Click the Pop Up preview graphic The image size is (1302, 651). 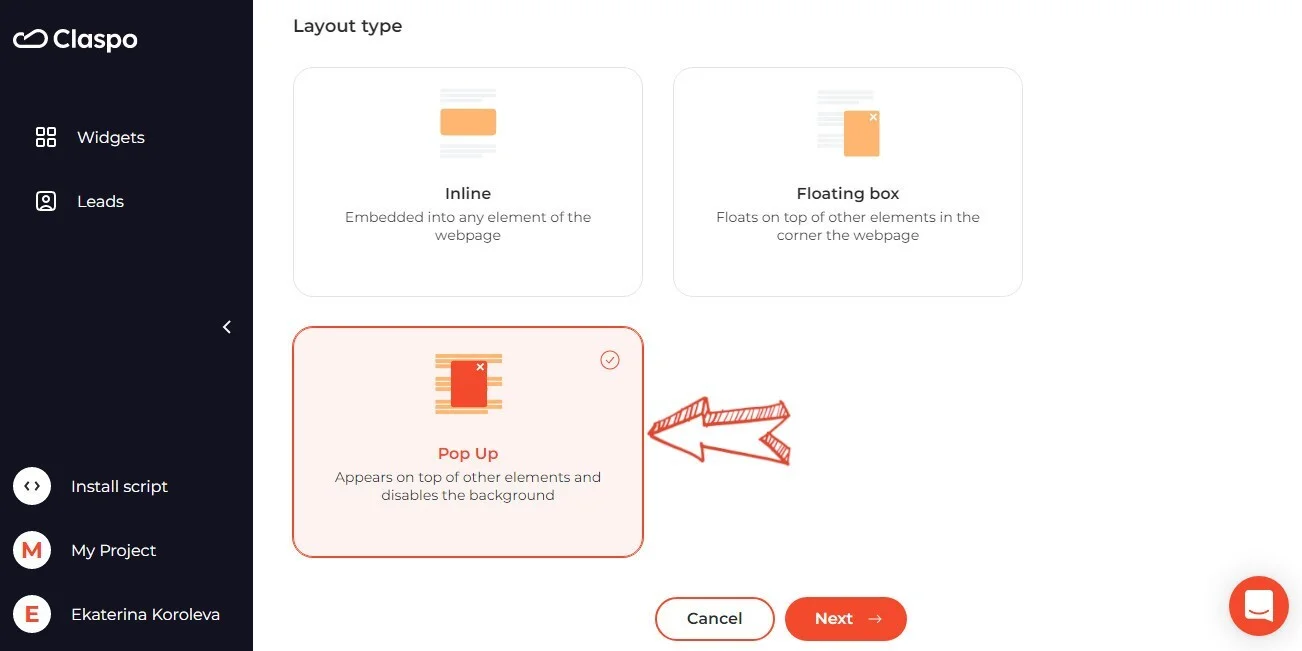(467, 383)
